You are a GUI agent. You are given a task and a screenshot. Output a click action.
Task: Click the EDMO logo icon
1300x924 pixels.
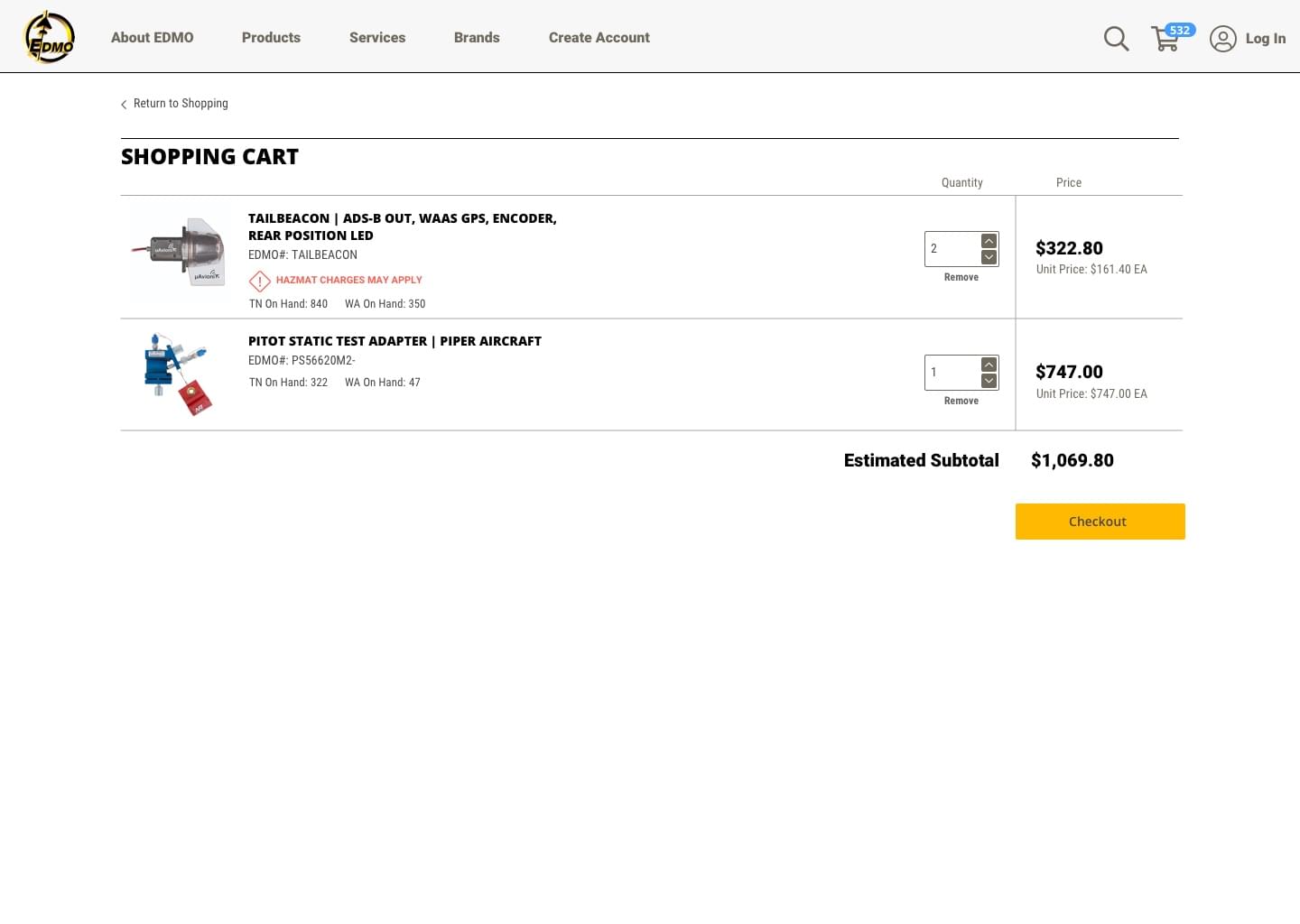pos(49,37)
